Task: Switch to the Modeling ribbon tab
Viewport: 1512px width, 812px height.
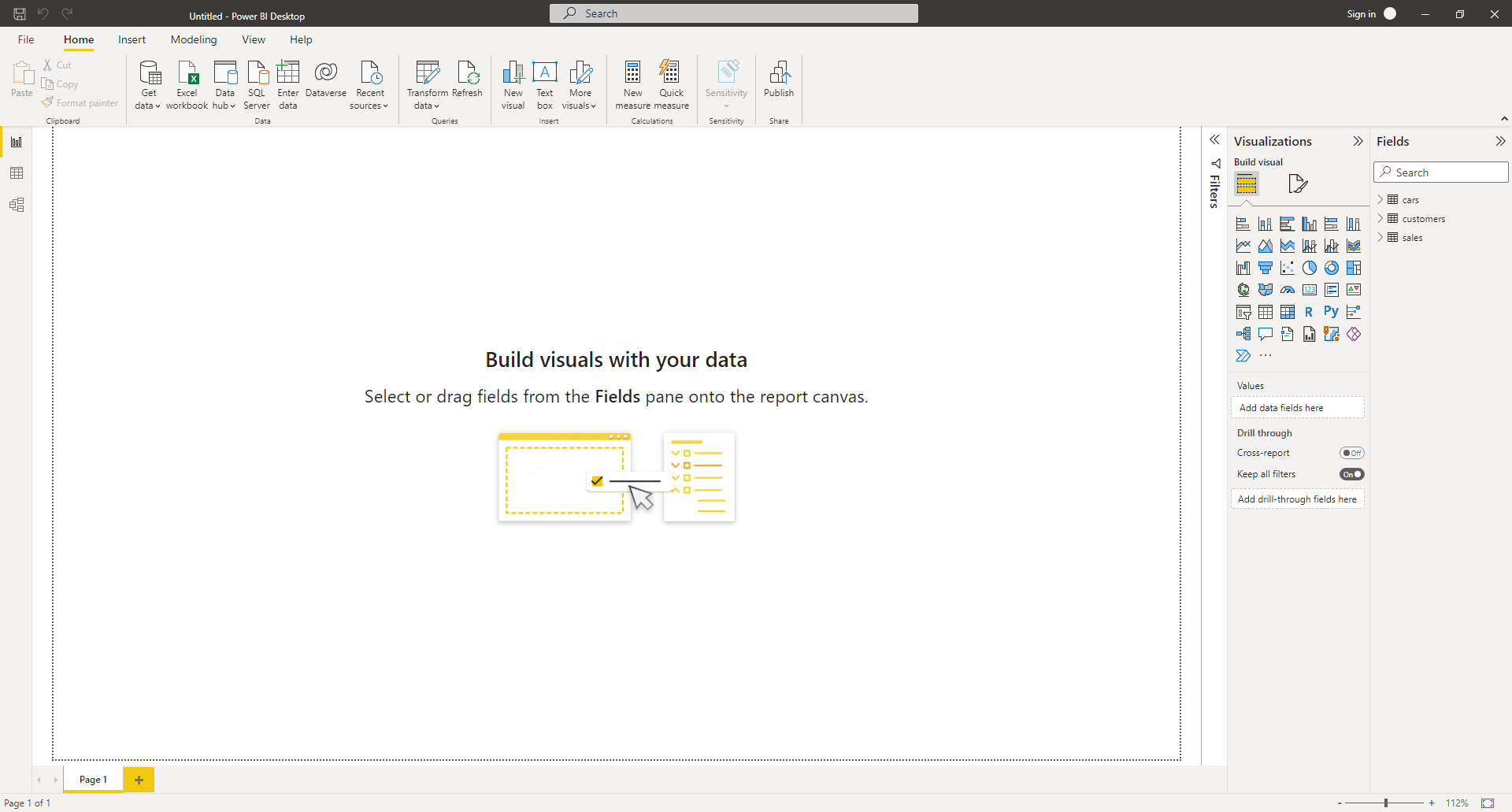Action: pos(194,39)
